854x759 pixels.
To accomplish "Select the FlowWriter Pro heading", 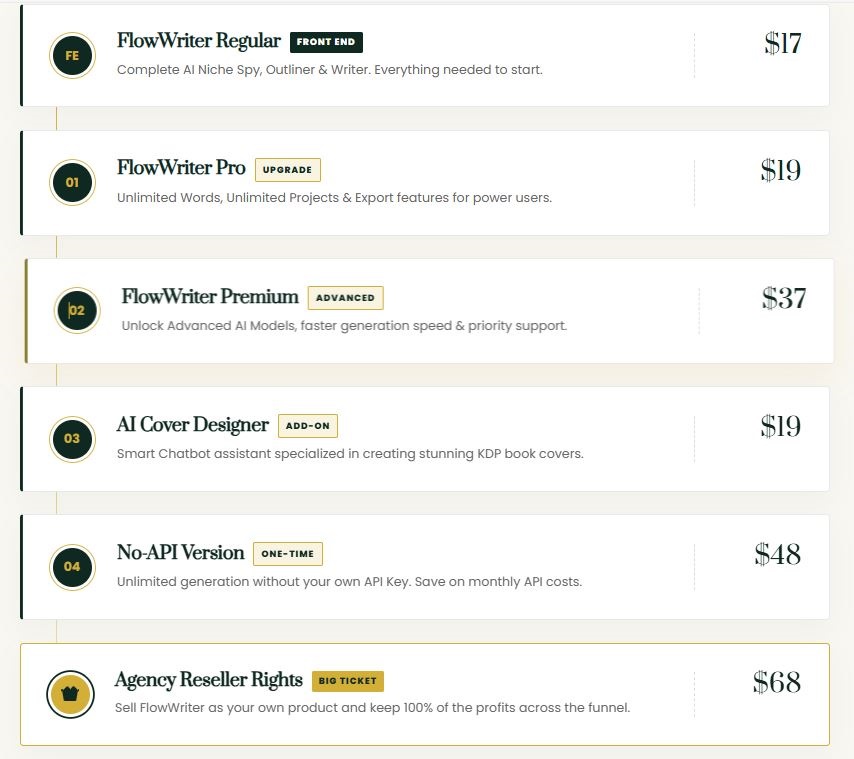I will pos(181,168).
